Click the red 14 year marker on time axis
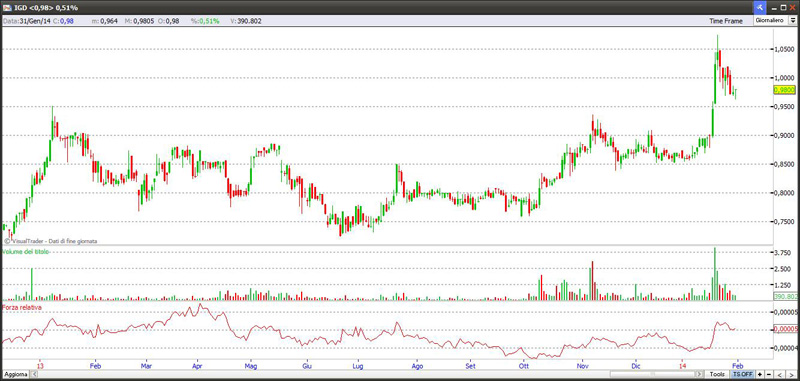The width and height of the screenshot is (800, 381). pos(683,366)
